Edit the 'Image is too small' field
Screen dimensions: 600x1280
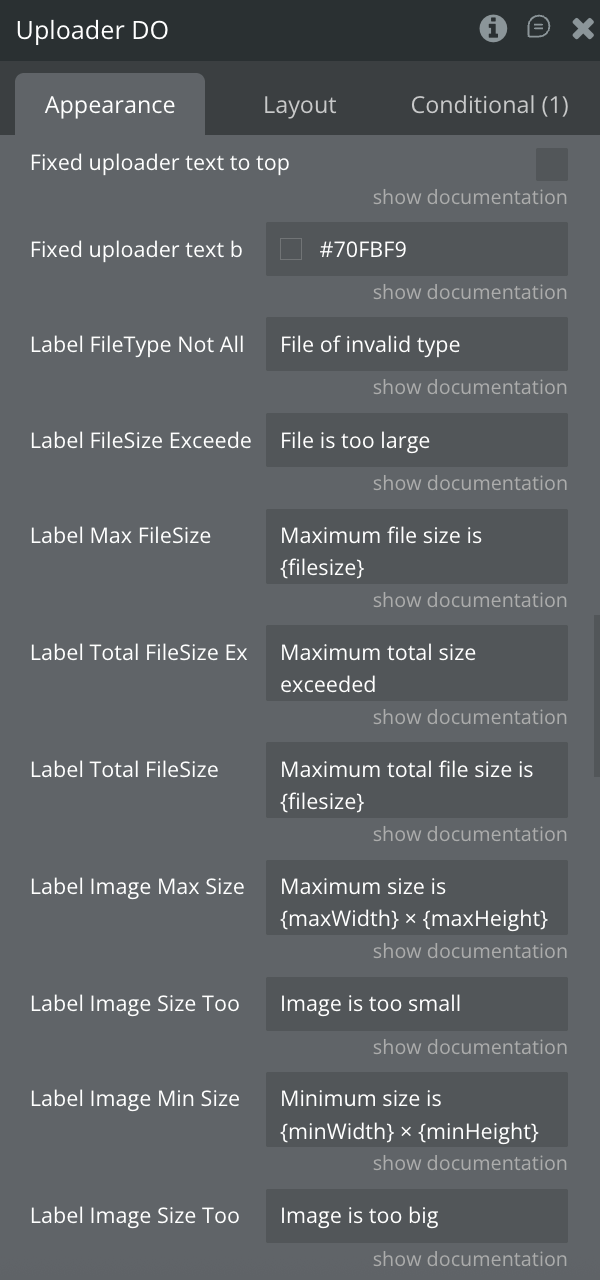click(x=416, y=1004)
